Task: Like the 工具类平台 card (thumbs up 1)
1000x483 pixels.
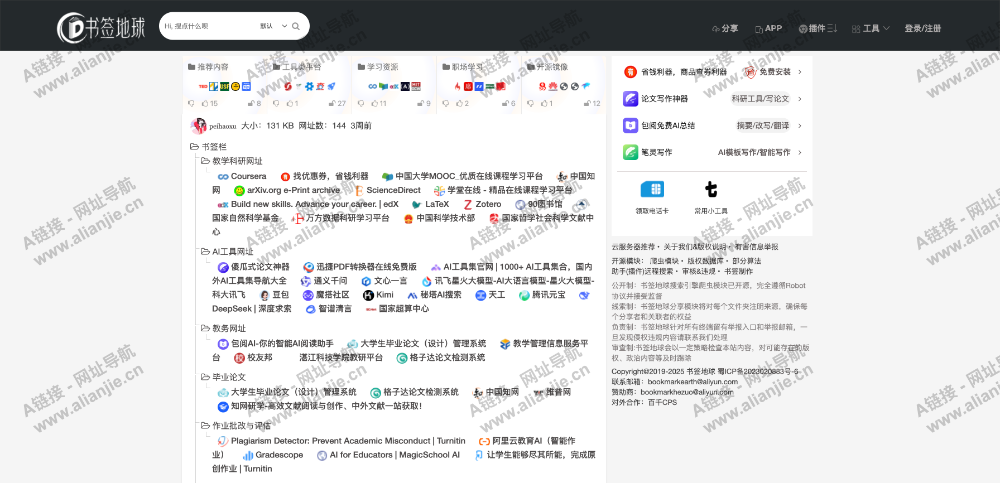Action: coord(292,103)
